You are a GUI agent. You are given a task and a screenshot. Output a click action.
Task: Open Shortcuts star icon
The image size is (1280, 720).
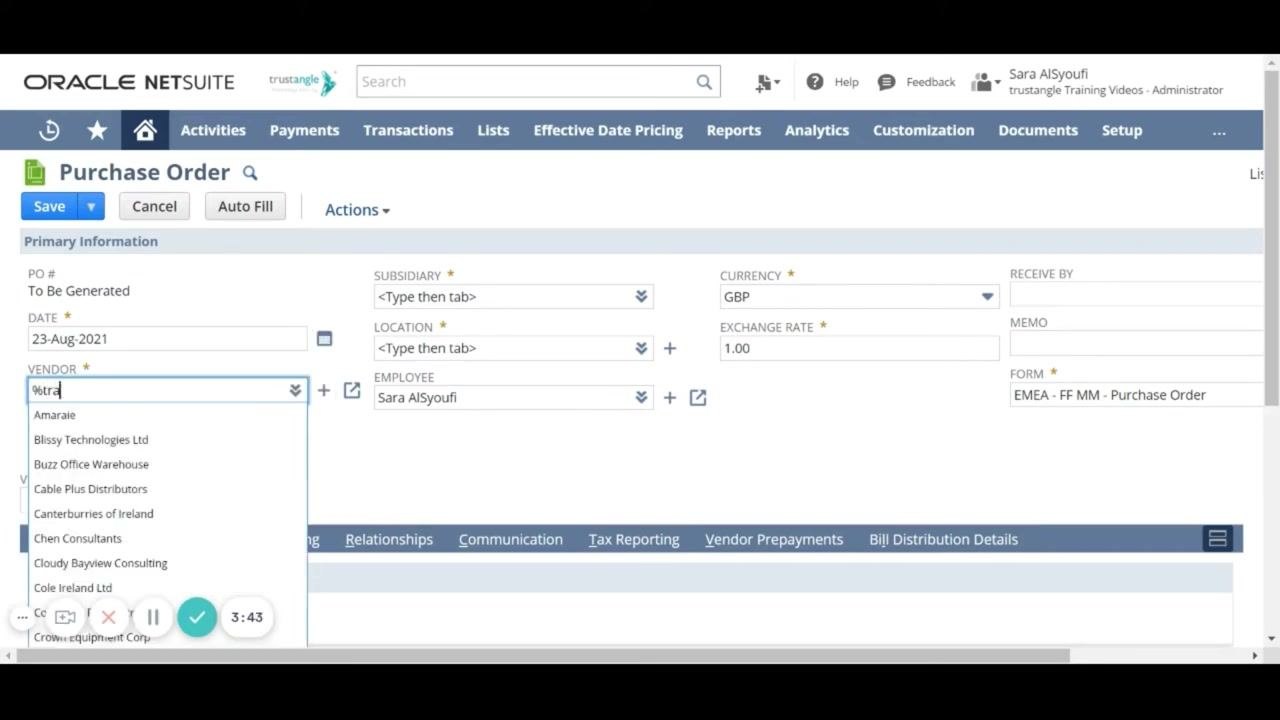[x=97, y=130]
